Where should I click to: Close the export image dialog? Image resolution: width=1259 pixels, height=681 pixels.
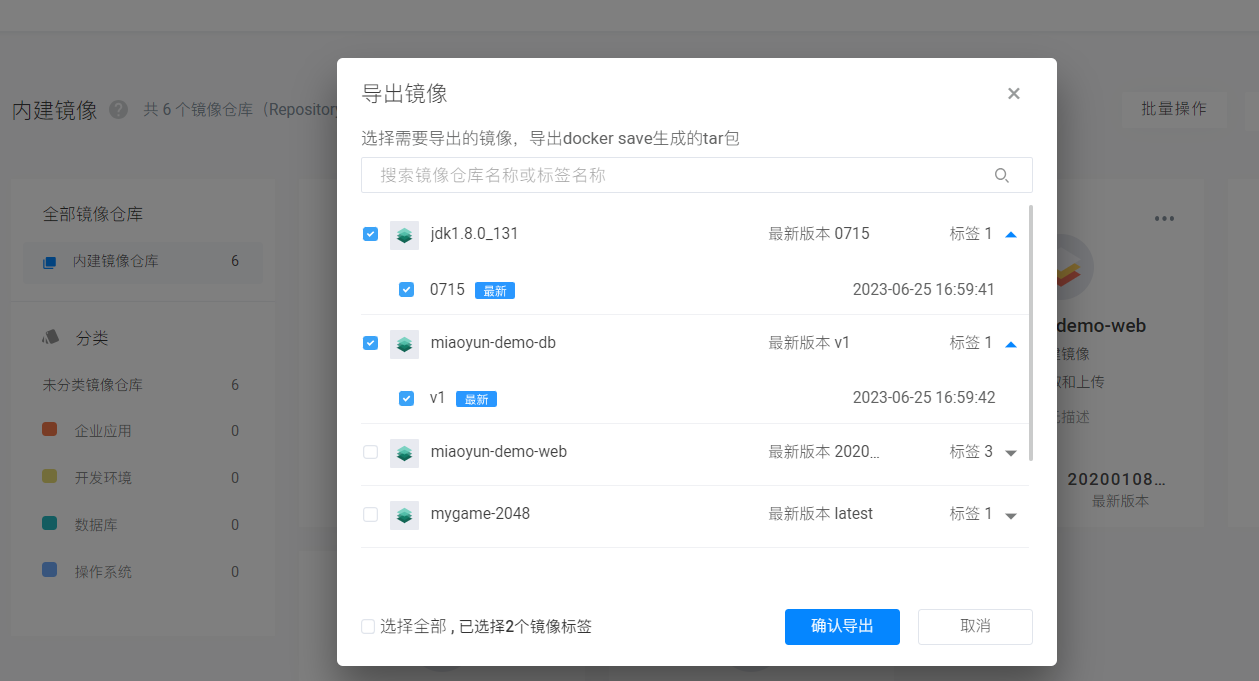pos(1013,94)
